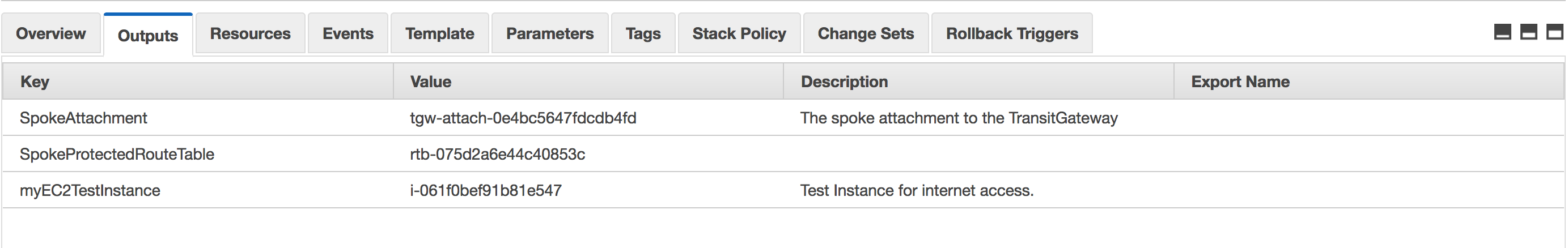Click the rtb-075d2a6e44c40853c route table value

tap(497, 155)
